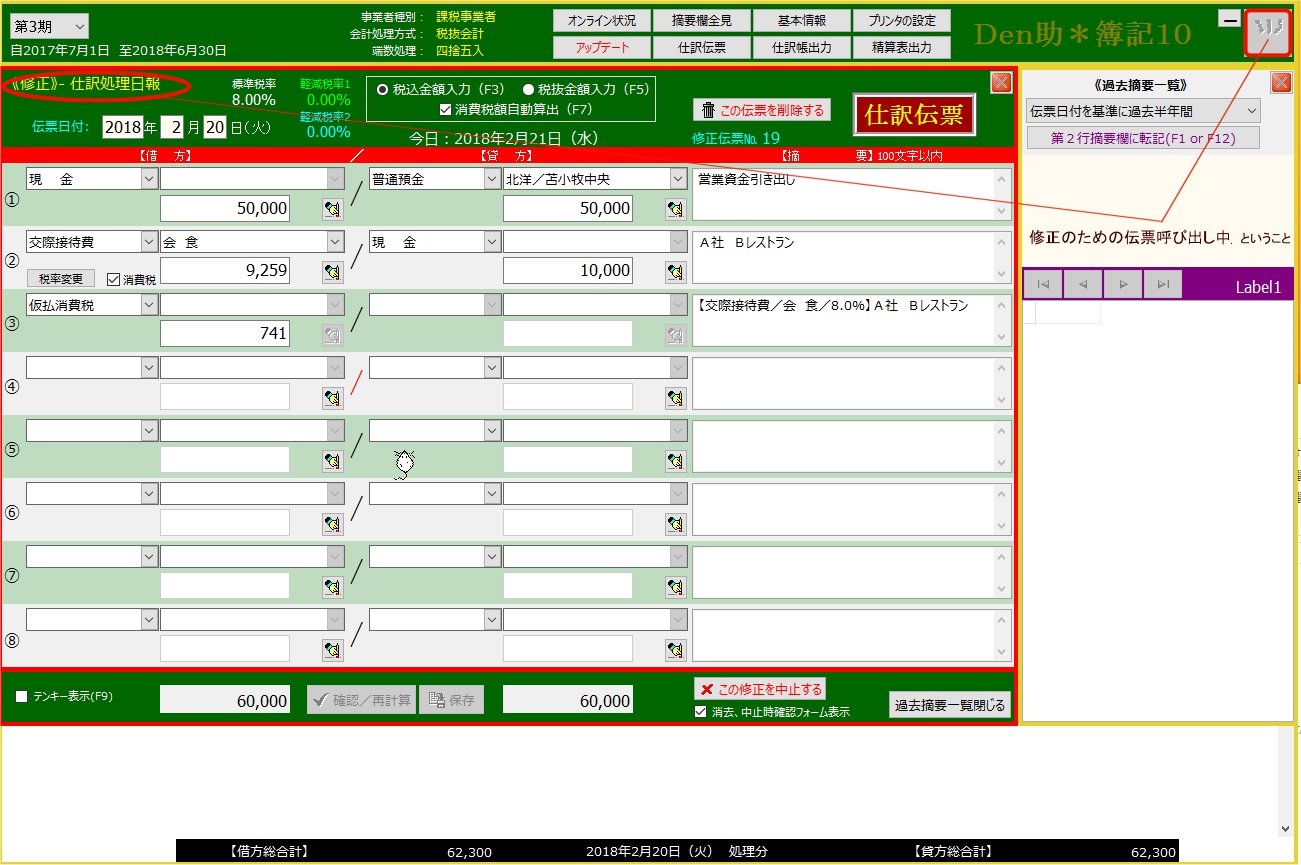This screenshot has width=1301, height=865.
Task: Click the calculator icon beside 10,000 credit amount
Action: pos(676,271)
